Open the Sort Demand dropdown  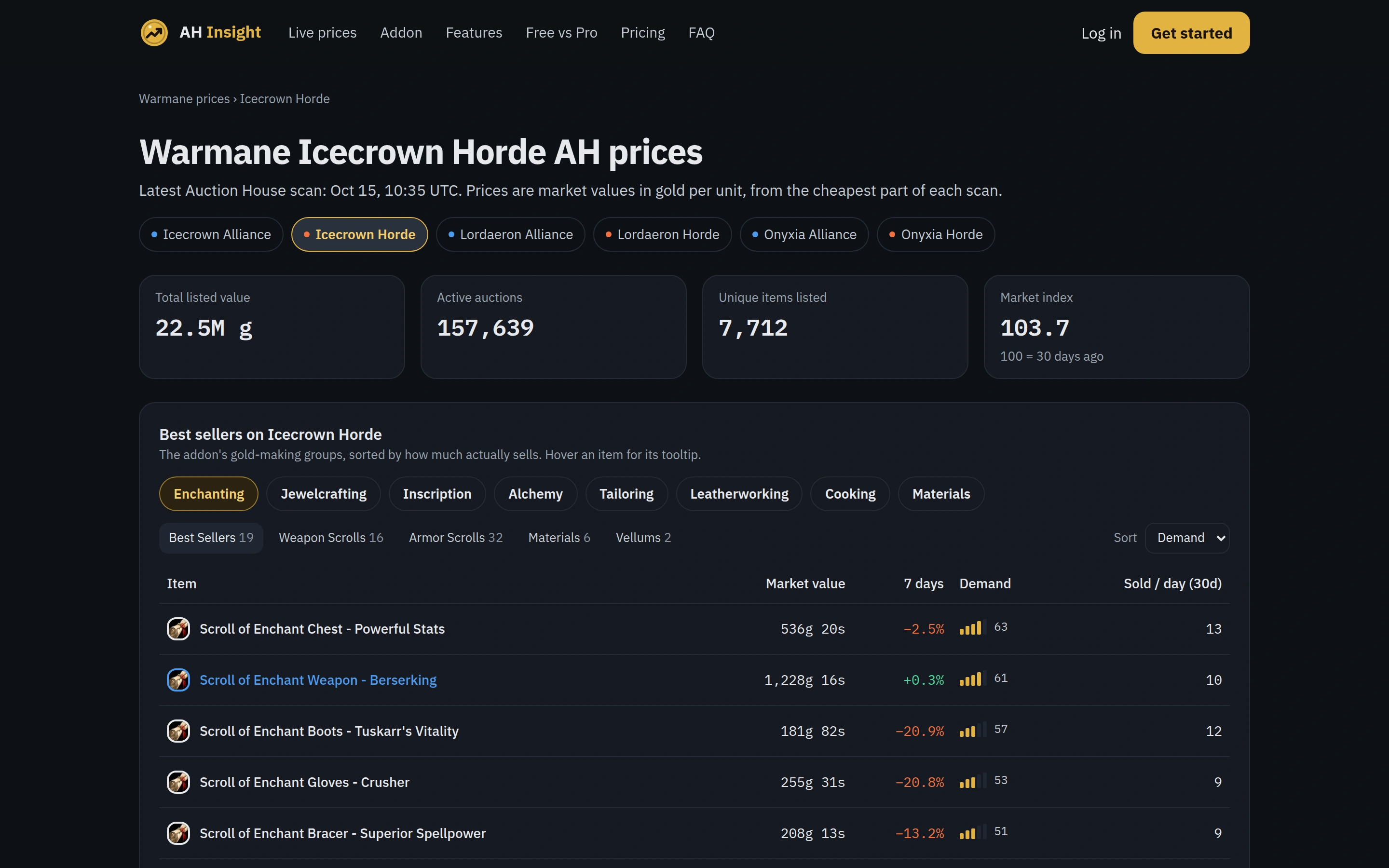coord(1187,538)
